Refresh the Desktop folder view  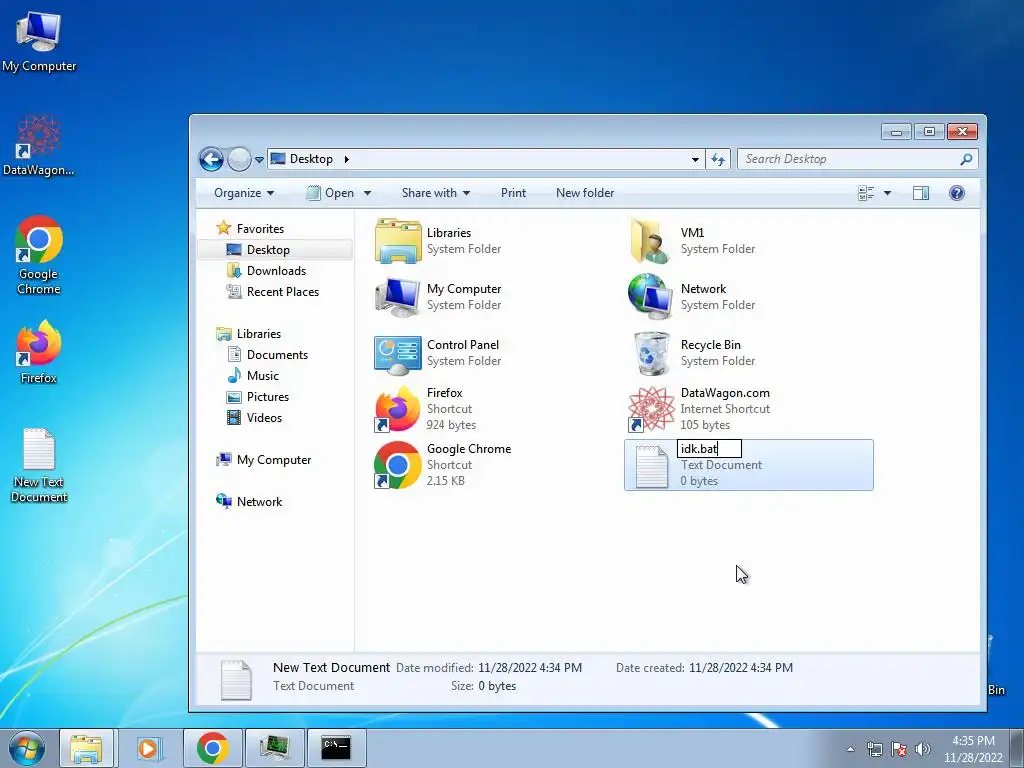tap(718, 159)
